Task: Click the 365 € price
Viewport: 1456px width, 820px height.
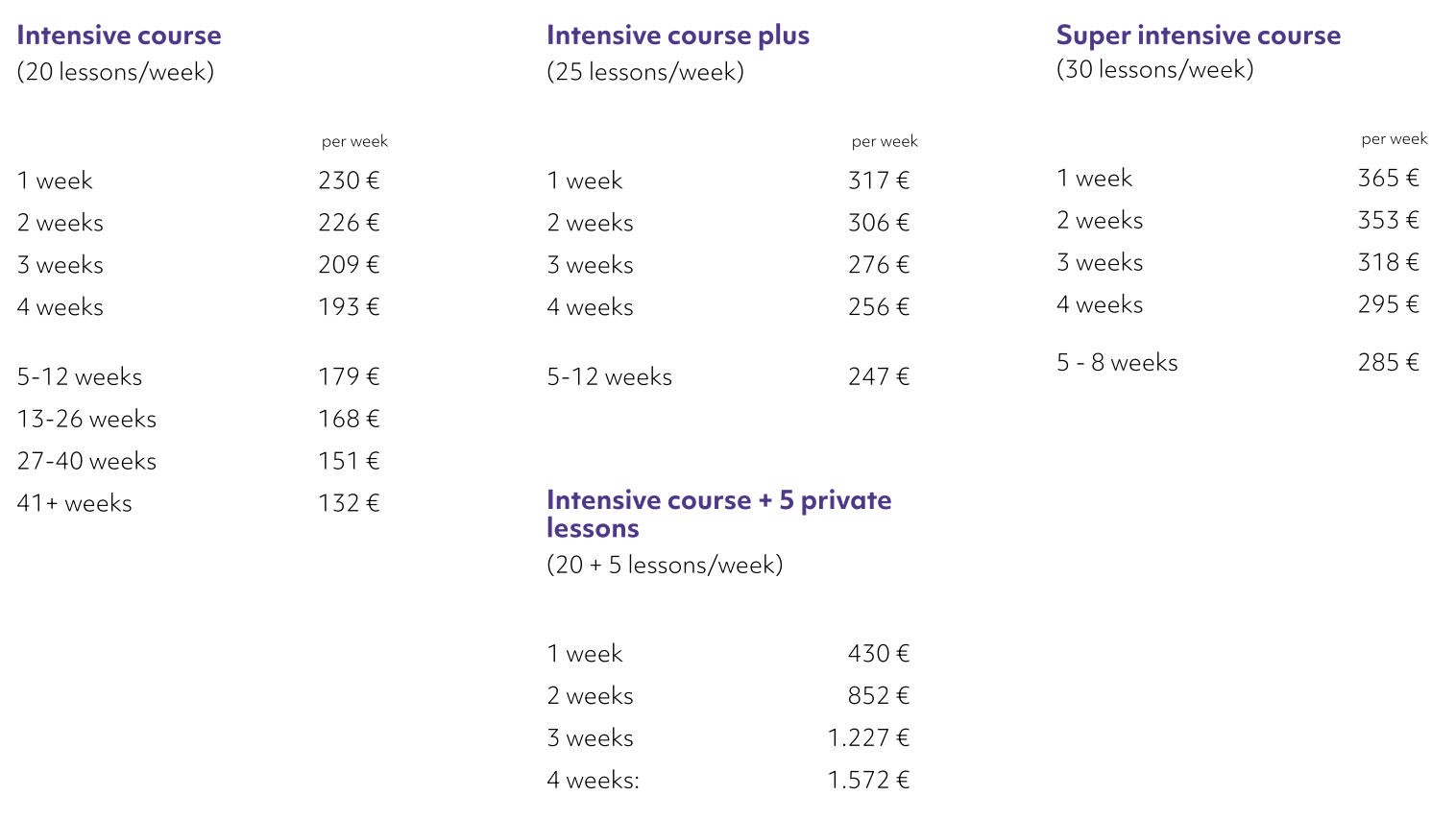Action: click(x=1388, y=178)
